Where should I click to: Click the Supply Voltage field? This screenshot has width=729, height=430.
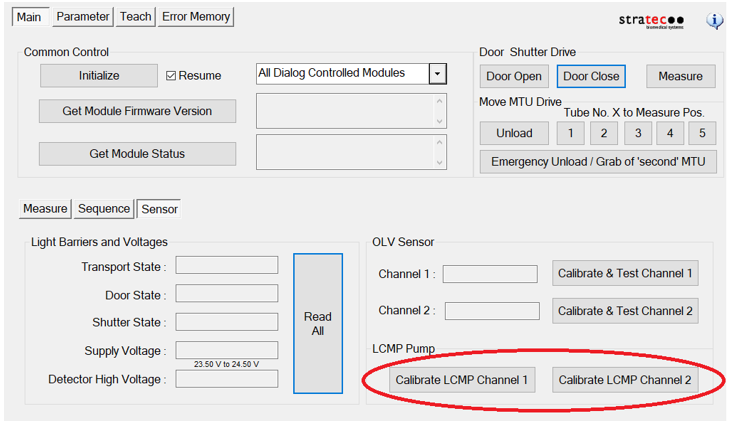(x=226, y=350)
